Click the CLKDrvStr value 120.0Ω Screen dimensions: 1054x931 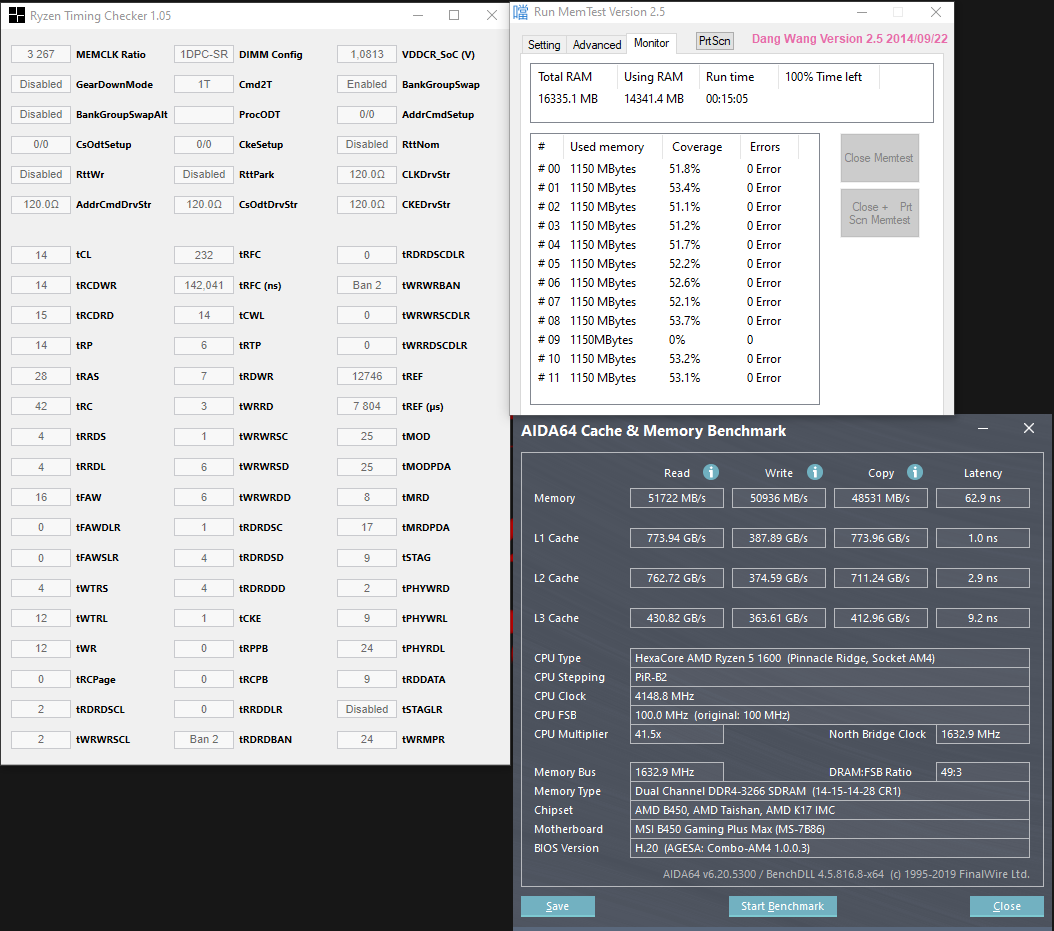coord(366,174)
